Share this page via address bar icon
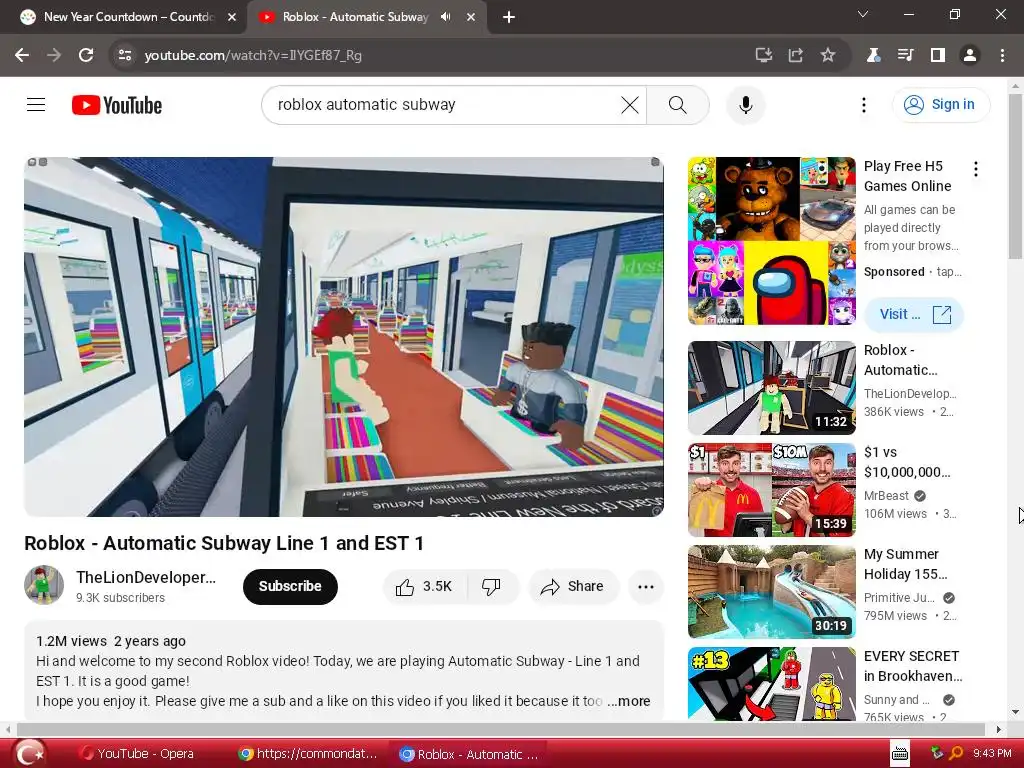Image resolution: width=1024 pixels, height=768 pixels. click(x=795, y=56)
